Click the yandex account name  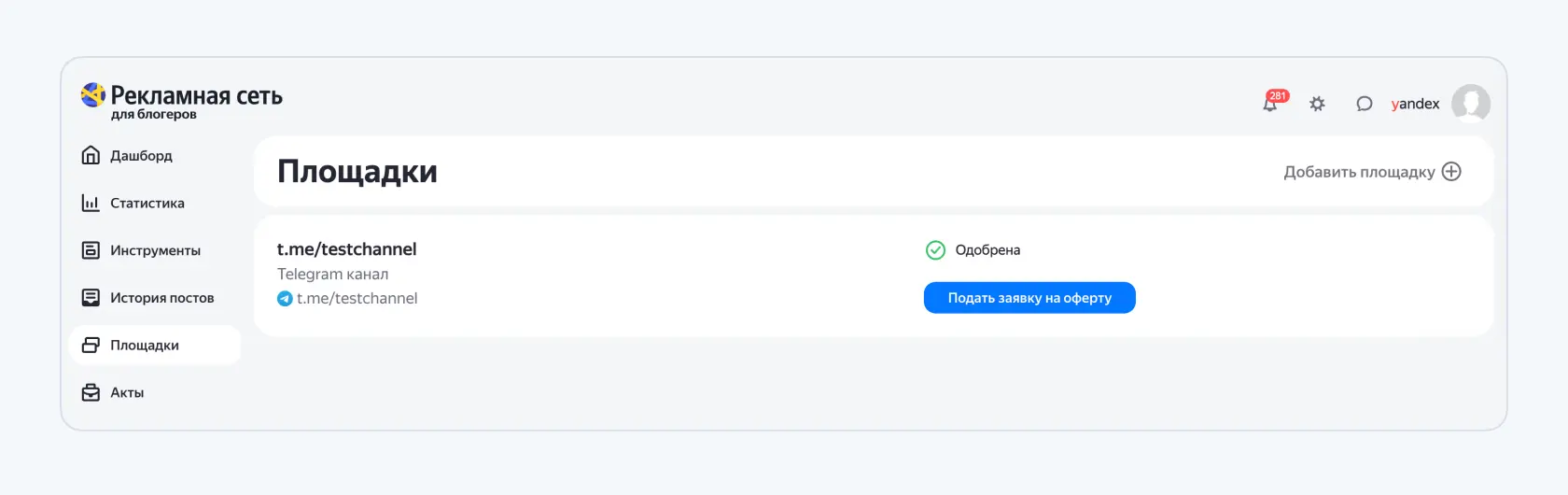point(1415,104)
